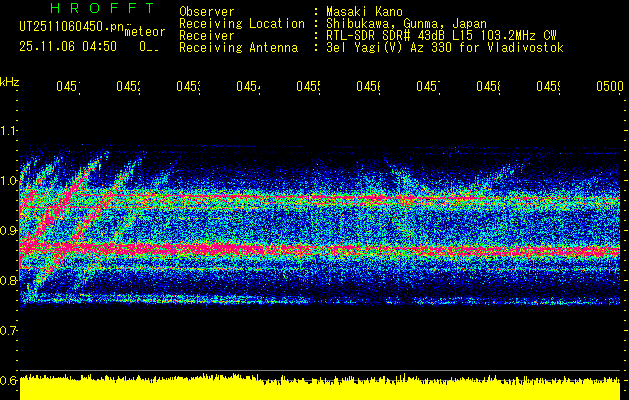629x400 pixels.
Task: Click the green HROFFT title
Action: (x=102, y=8)
